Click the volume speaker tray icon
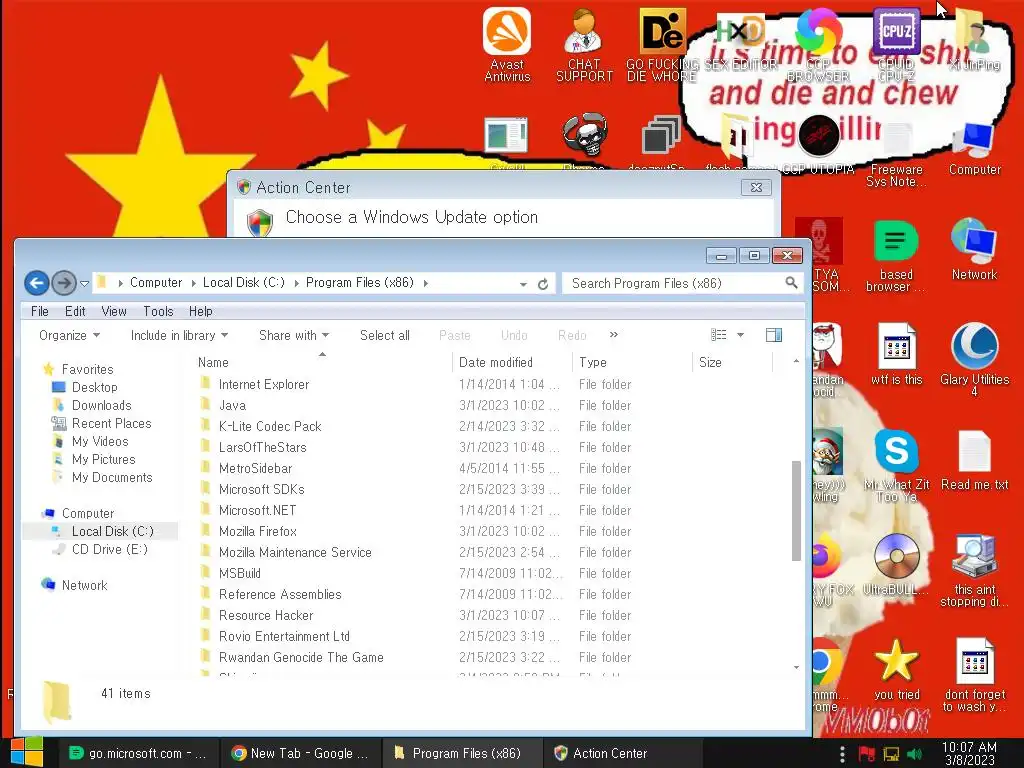 pyautogui.click(x=915, y=754)
